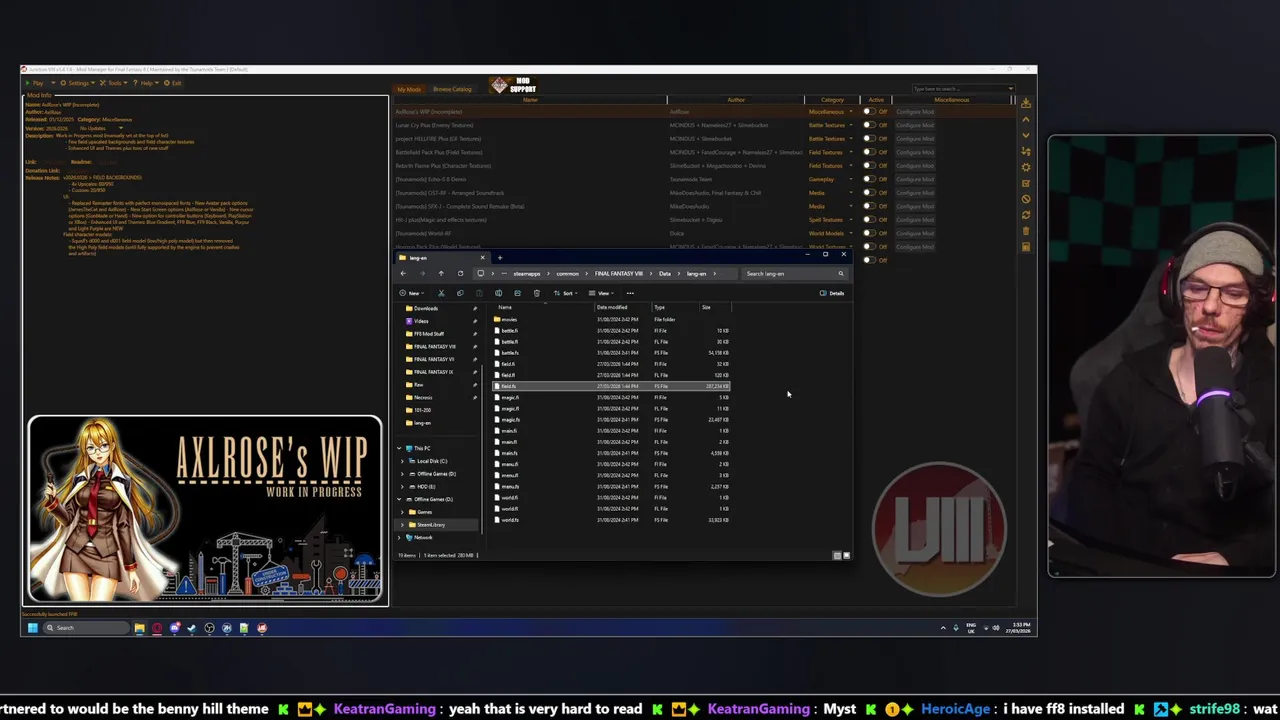Toggle Active switch for AxlRose's WIP mod
This screenshot has height=720, width=1280.
868,112
